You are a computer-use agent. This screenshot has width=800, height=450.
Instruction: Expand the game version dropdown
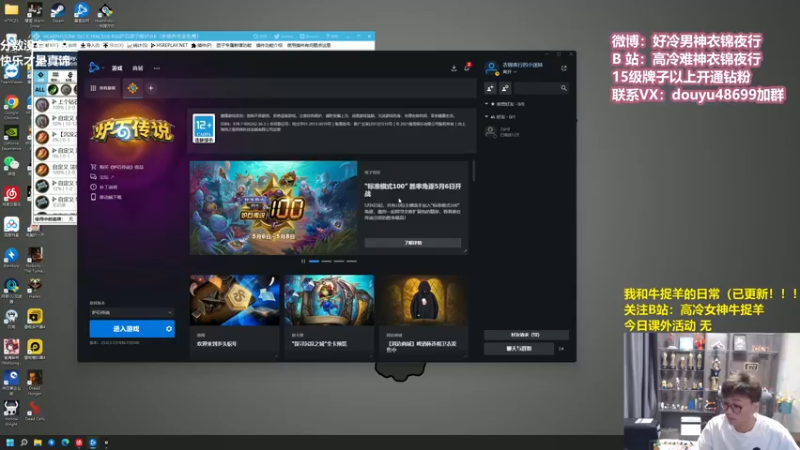click(x=132, y=312)
